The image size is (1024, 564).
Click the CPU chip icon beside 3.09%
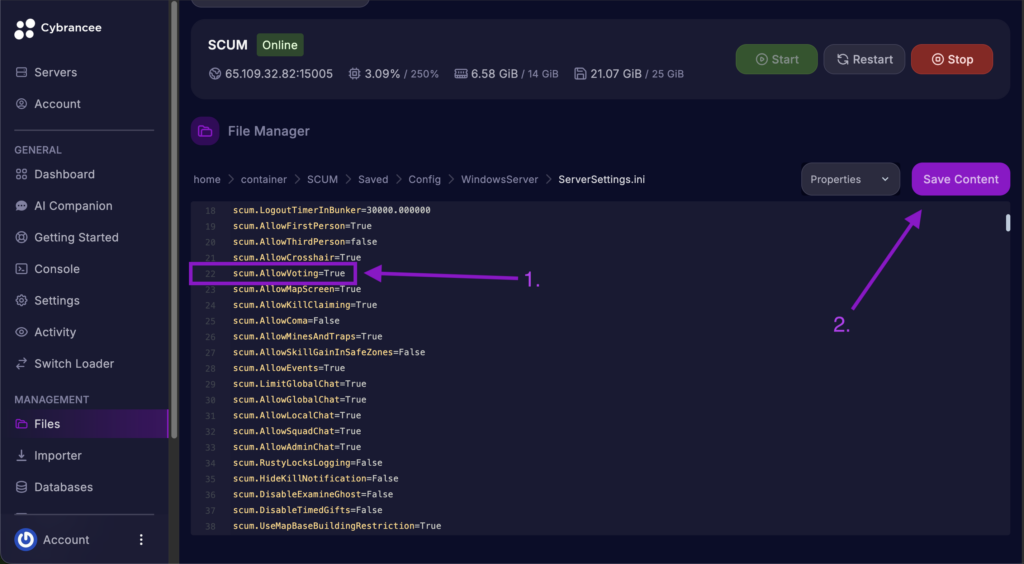pyautogui.click(x=355, y=74)
